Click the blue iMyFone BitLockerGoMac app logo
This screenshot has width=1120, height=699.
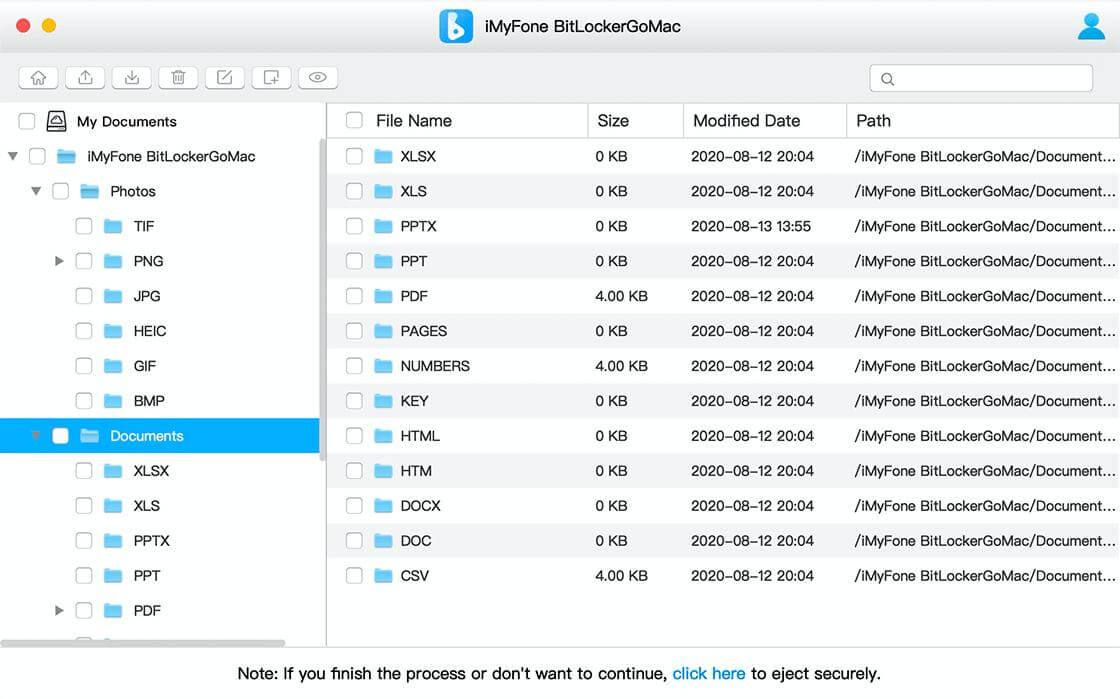(456, 26)
